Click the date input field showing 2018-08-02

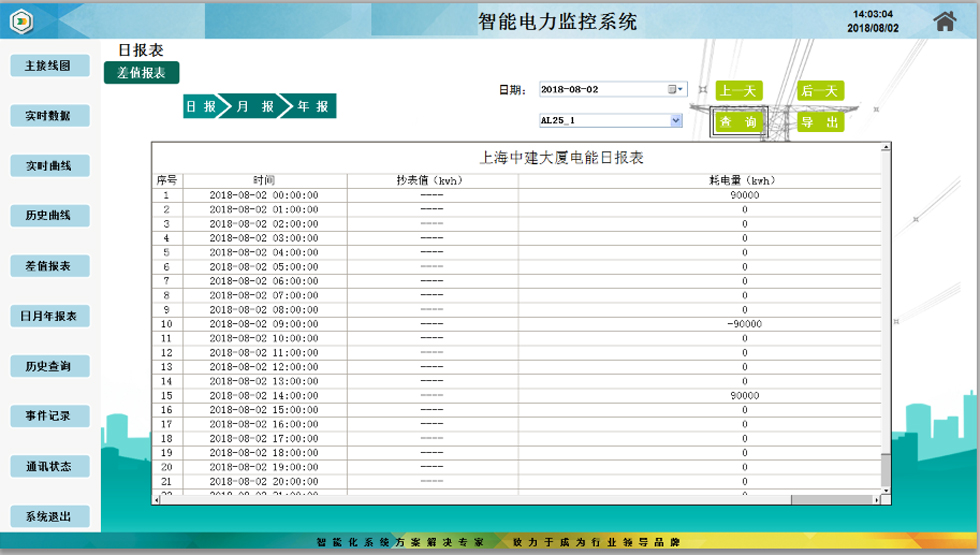(x=602, y=89)
